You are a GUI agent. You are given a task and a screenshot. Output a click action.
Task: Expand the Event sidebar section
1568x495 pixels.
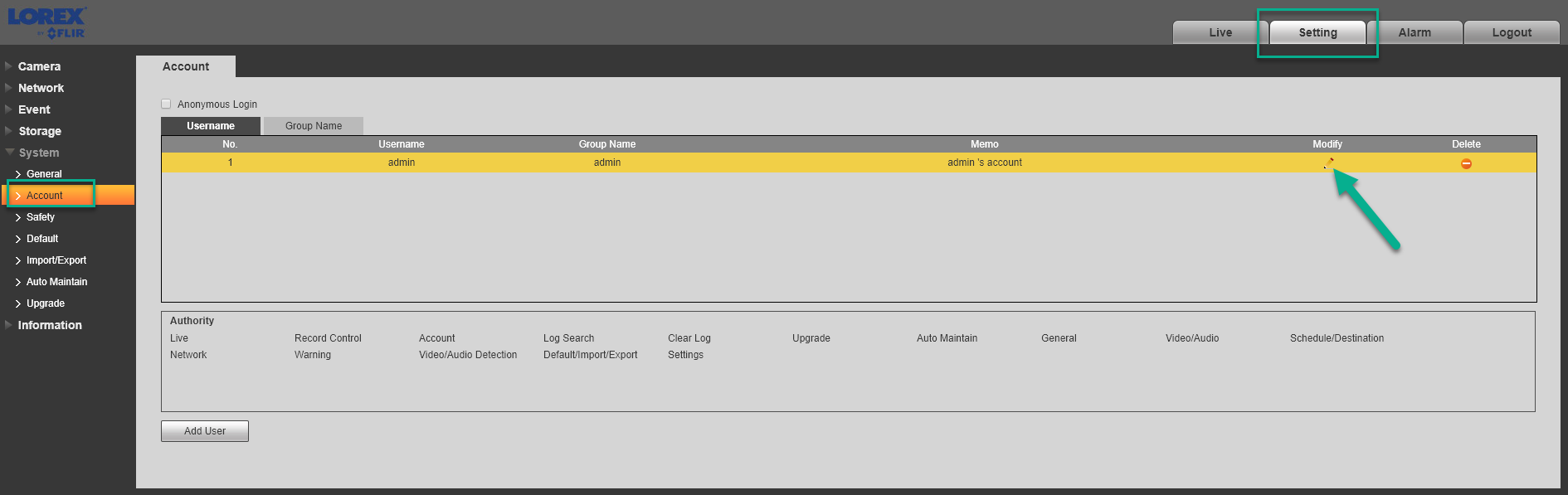coord(34,109)
